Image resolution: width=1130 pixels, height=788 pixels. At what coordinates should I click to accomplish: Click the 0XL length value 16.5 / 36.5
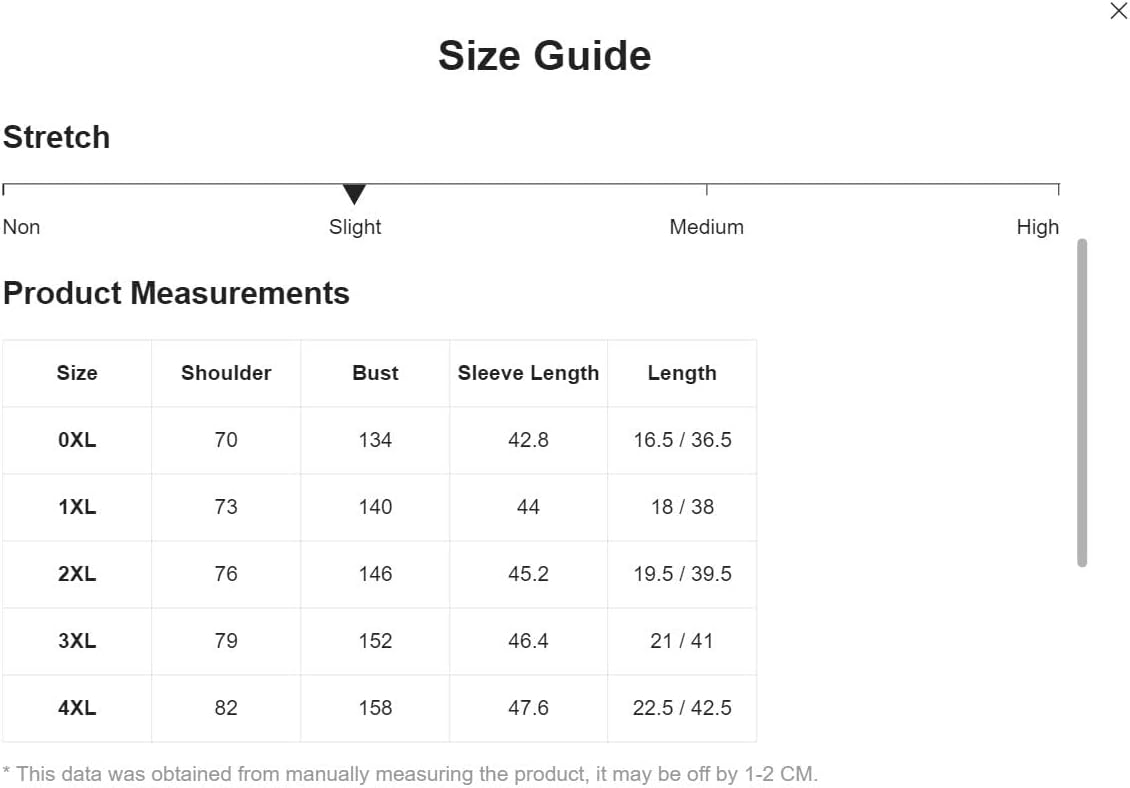point(682,440)
